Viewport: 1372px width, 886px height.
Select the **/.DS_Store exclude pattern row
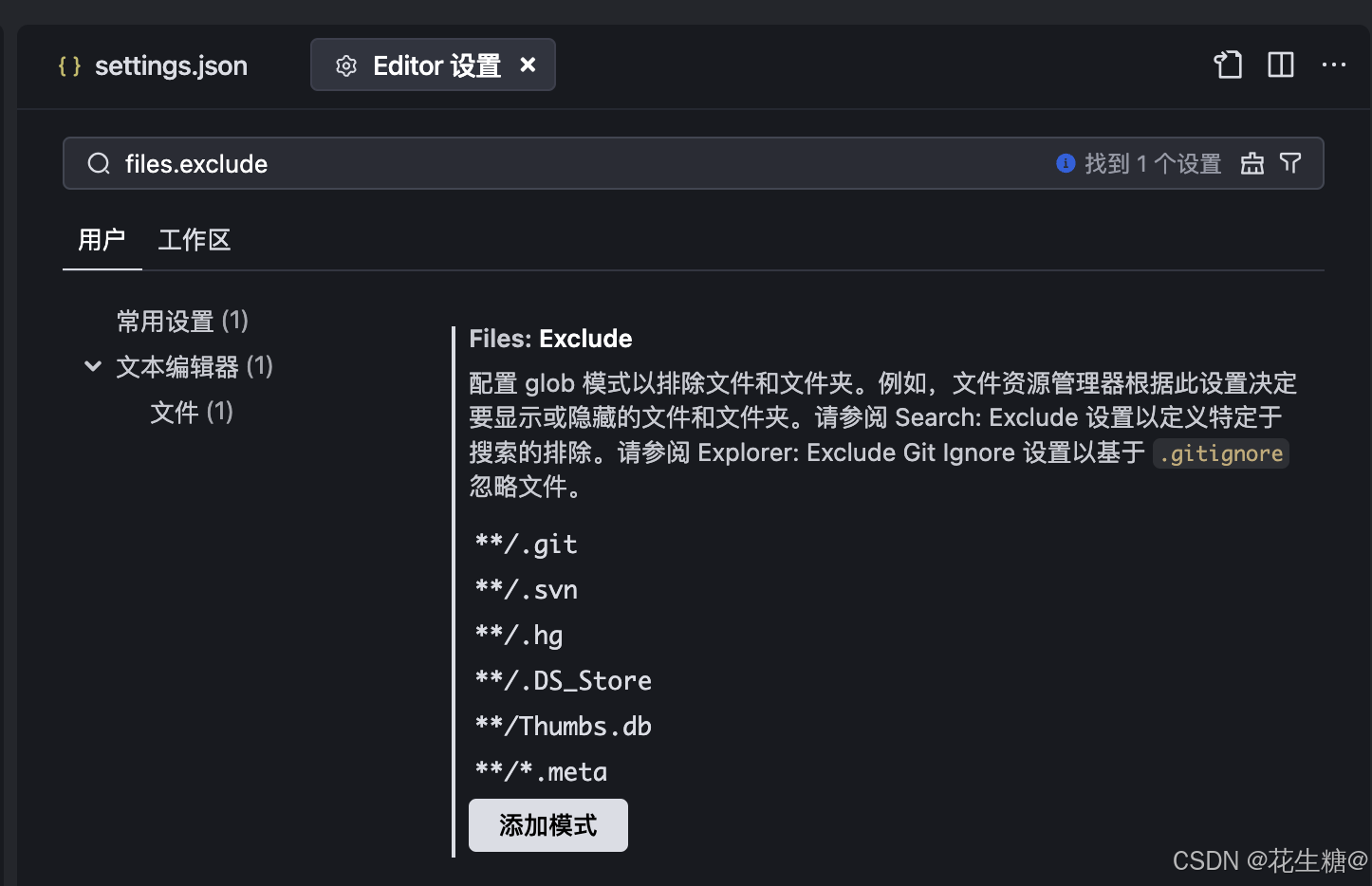[x=564, y=679]
